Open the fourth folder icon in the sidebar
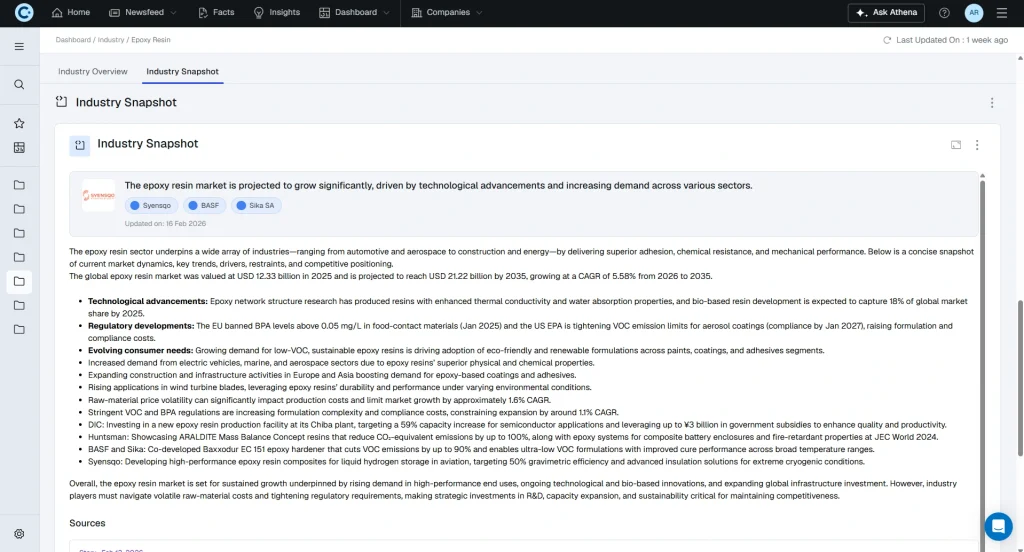The width and height of the screenshot is (1024, 552). pos(19,257)
